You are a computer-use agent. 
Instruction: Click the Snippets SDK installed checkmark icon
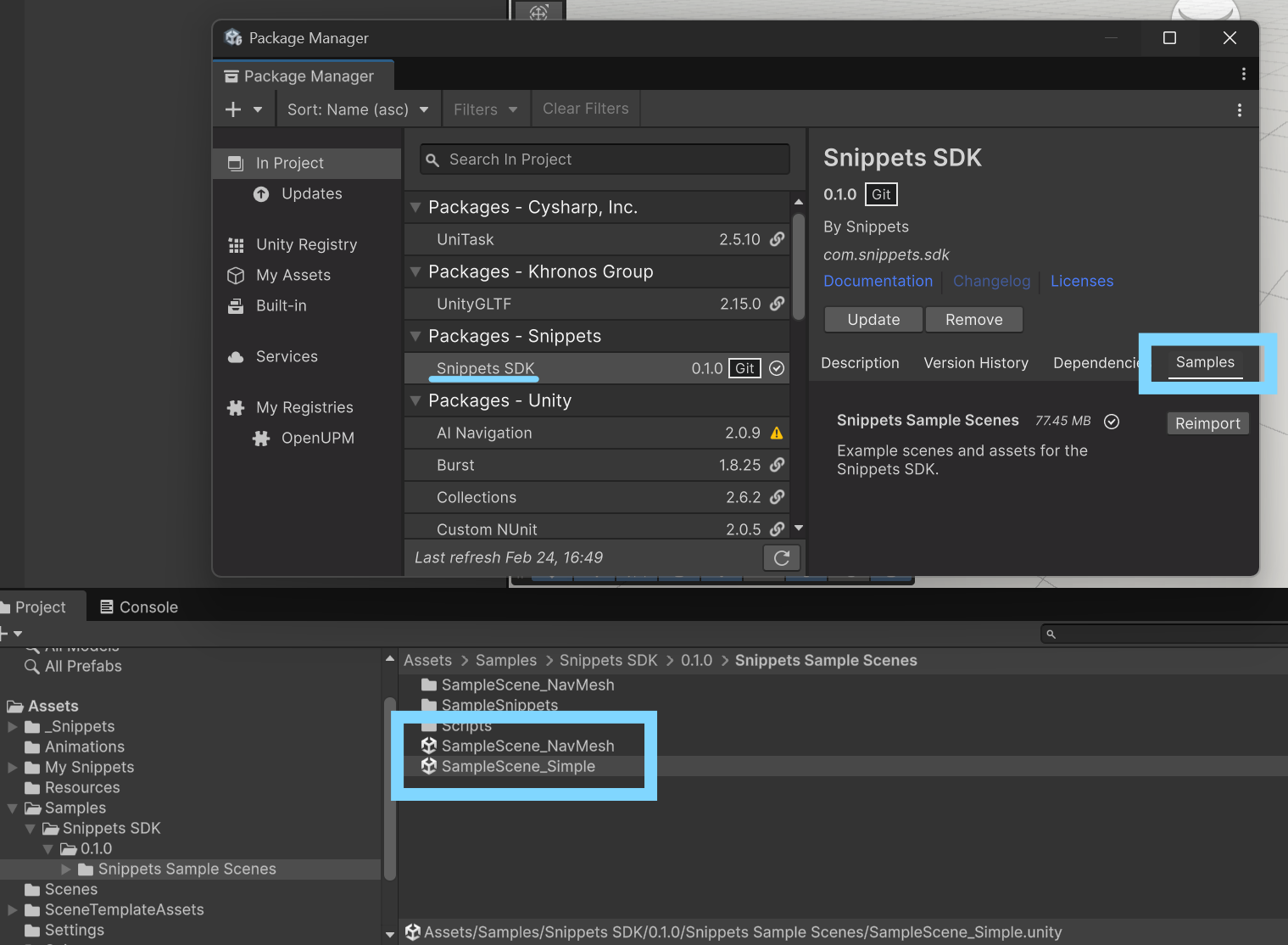[x=777, y=368]
